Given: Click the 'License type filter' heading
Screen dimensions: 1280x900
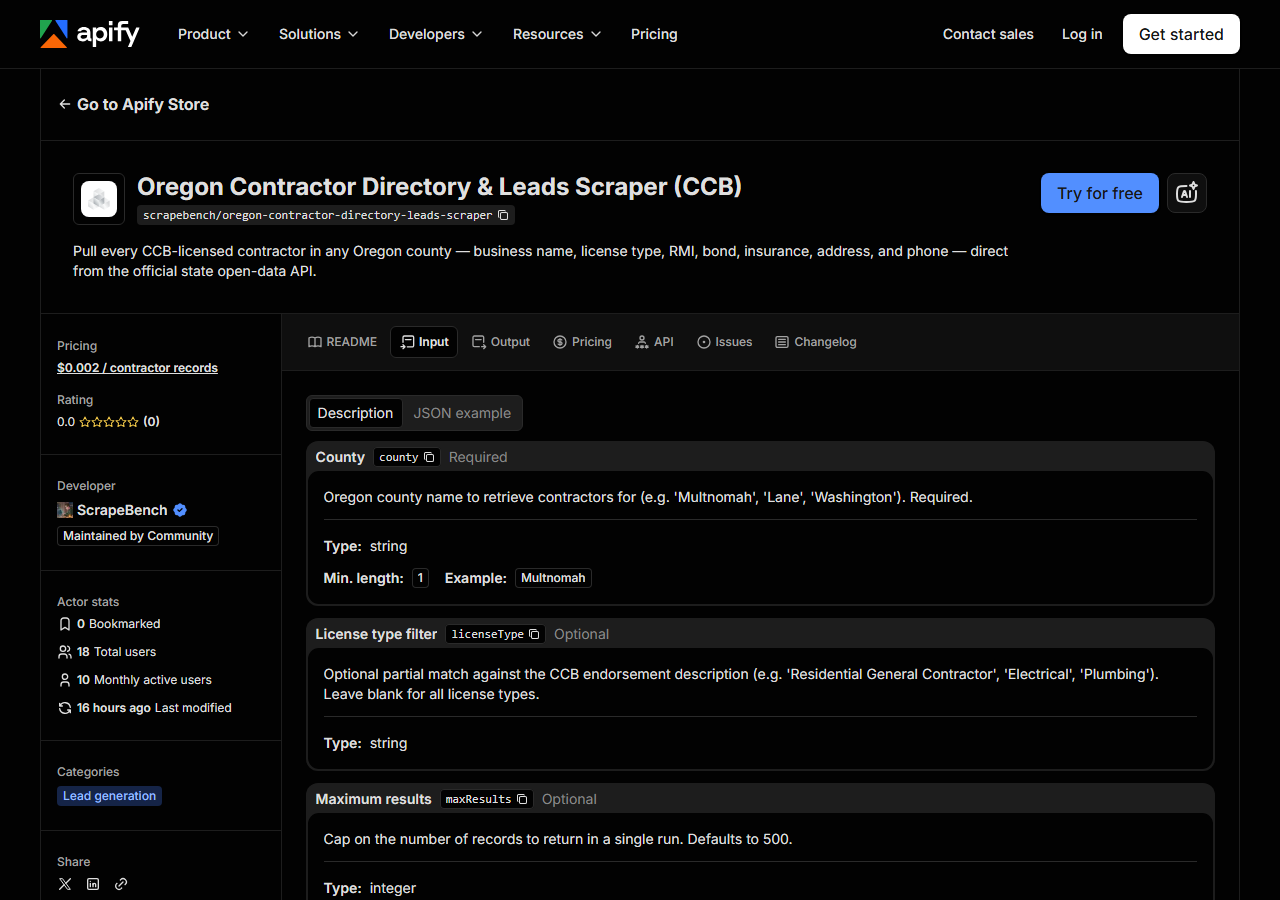Looking at the screenshot, I should (376, 634).
